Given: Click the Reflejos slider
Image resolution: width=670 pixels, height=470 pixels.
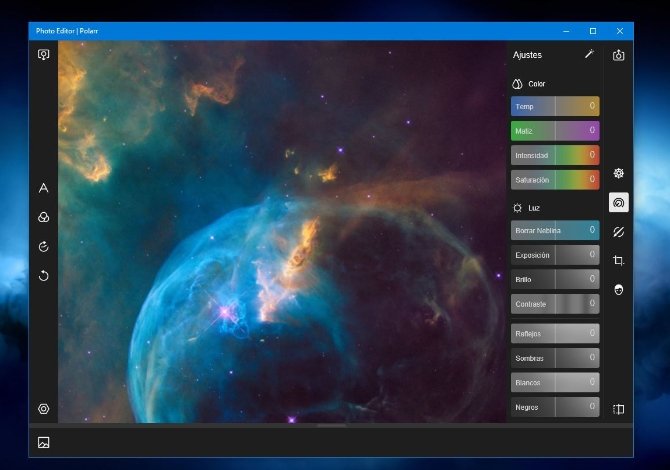Looking at the screenshot, I should click(555, 333).
